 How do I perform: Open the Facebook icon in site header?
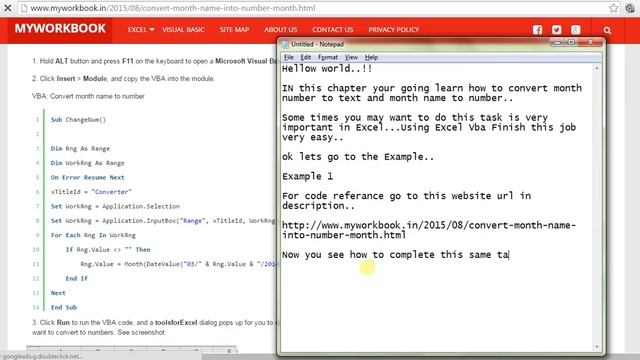pos(537,30)
